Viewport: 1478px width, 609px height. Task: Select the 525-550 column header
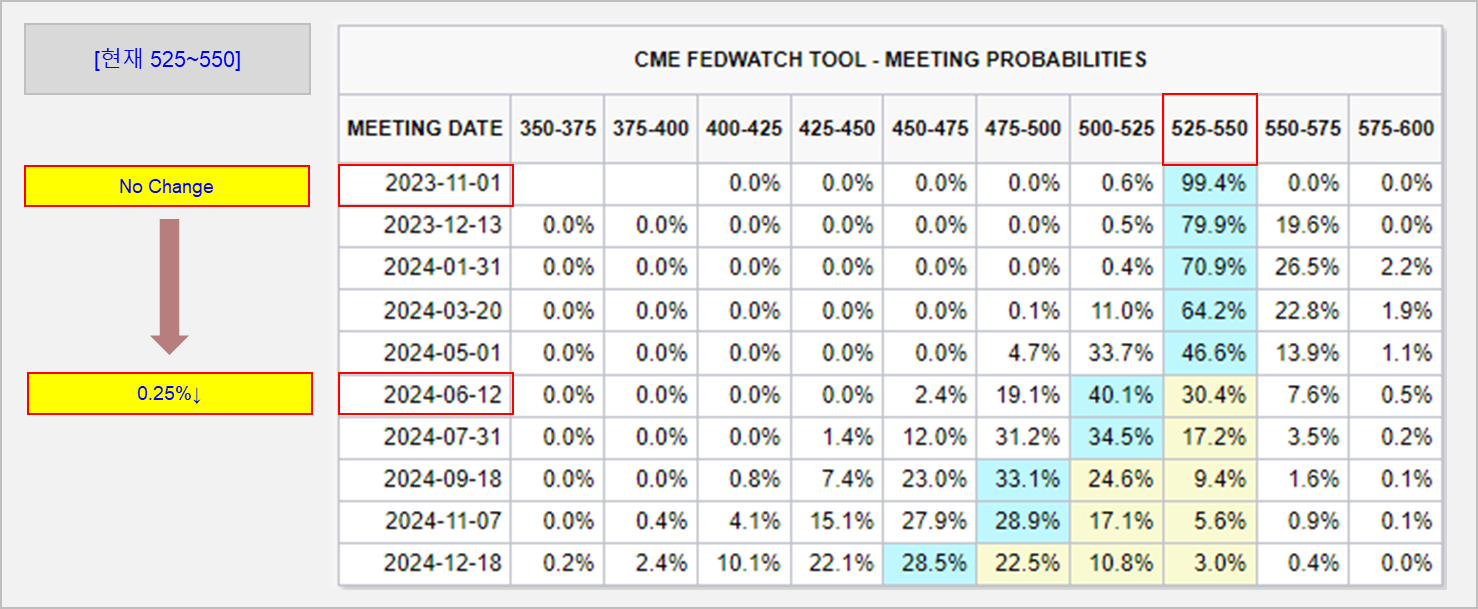(x=1210, y=128)
